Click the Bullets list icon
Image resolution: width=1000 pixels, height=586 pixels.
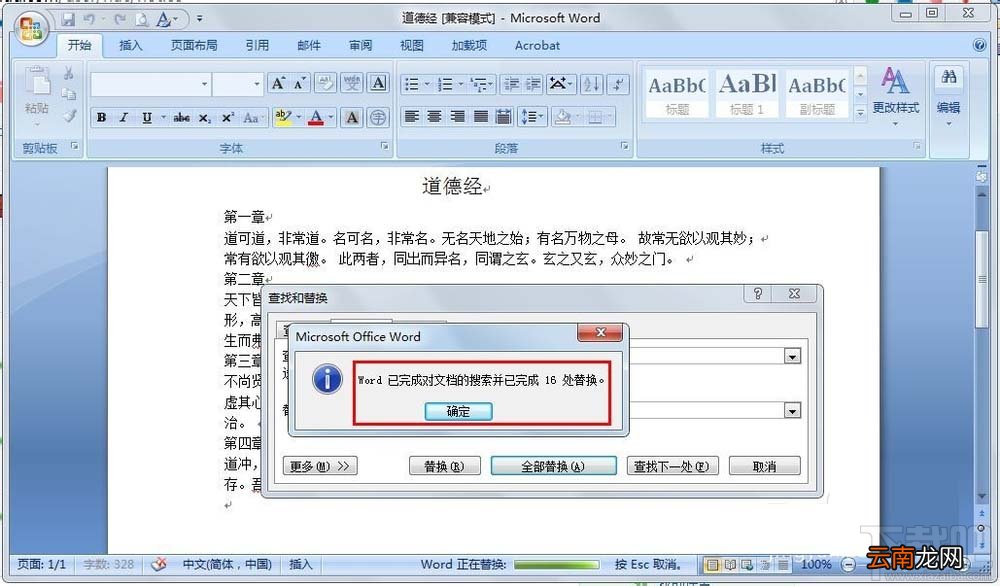click(412, 84)
